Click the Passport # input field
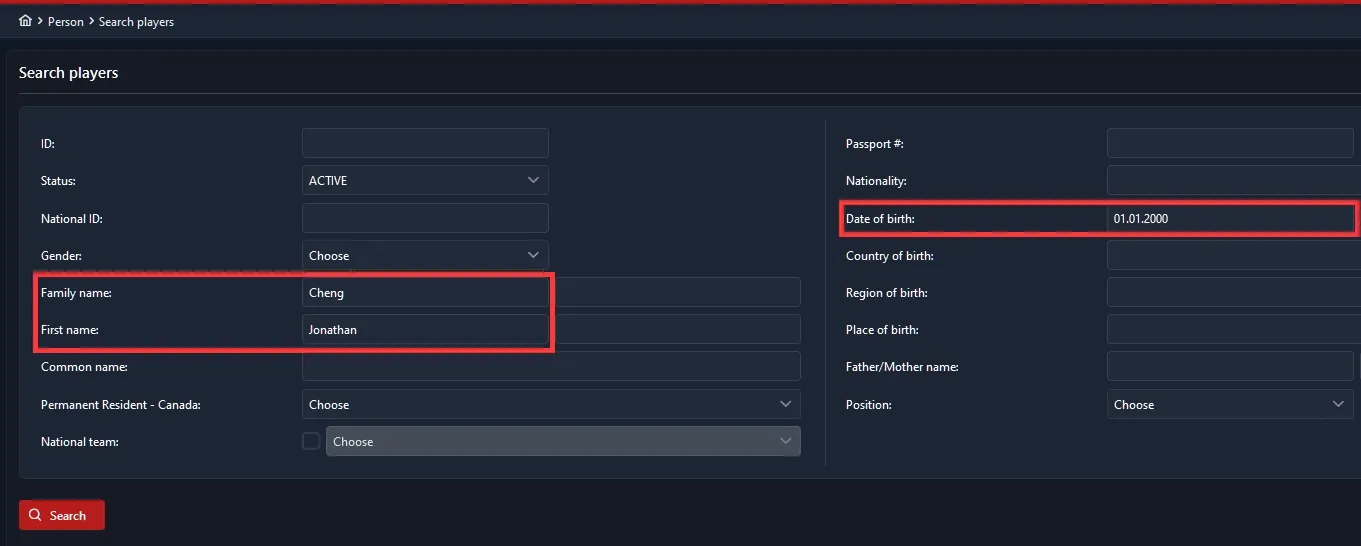 1230,143
